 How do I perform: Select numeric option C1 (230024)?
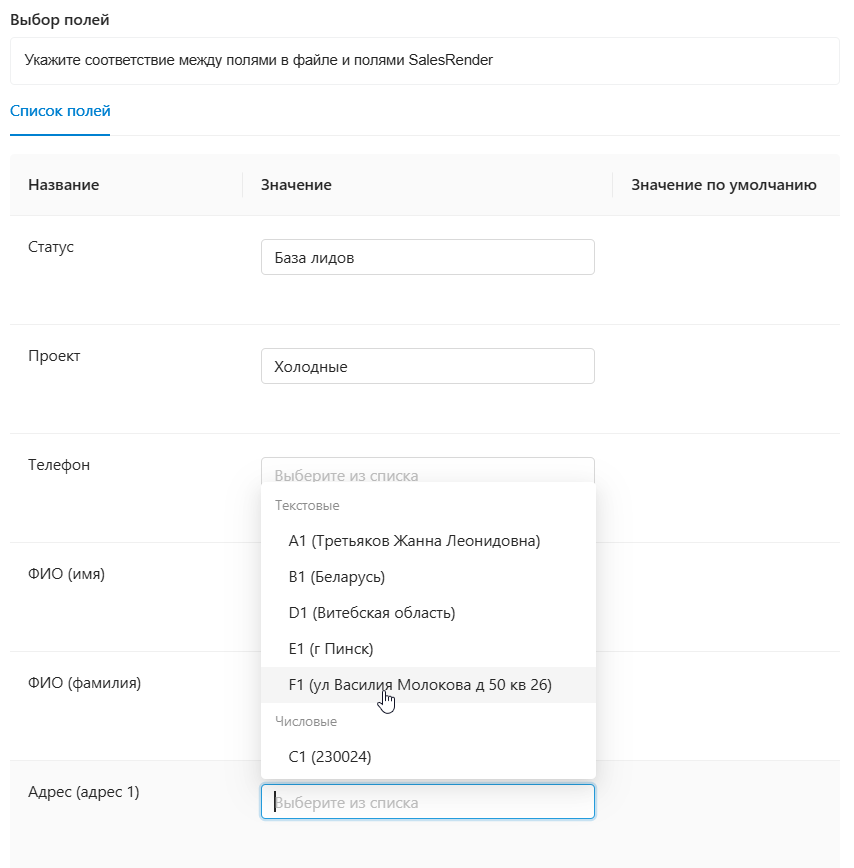click(330, 757)
